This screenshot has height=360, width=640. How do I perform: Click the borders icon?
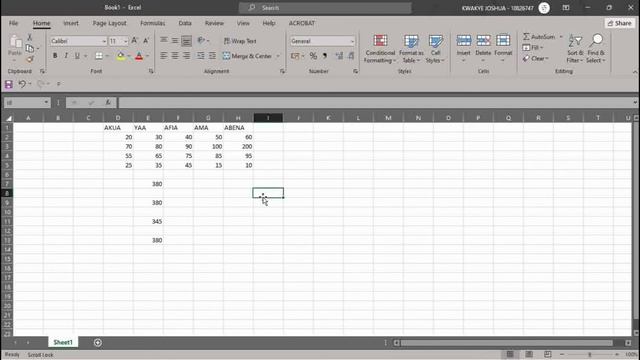tap(99, 56)
